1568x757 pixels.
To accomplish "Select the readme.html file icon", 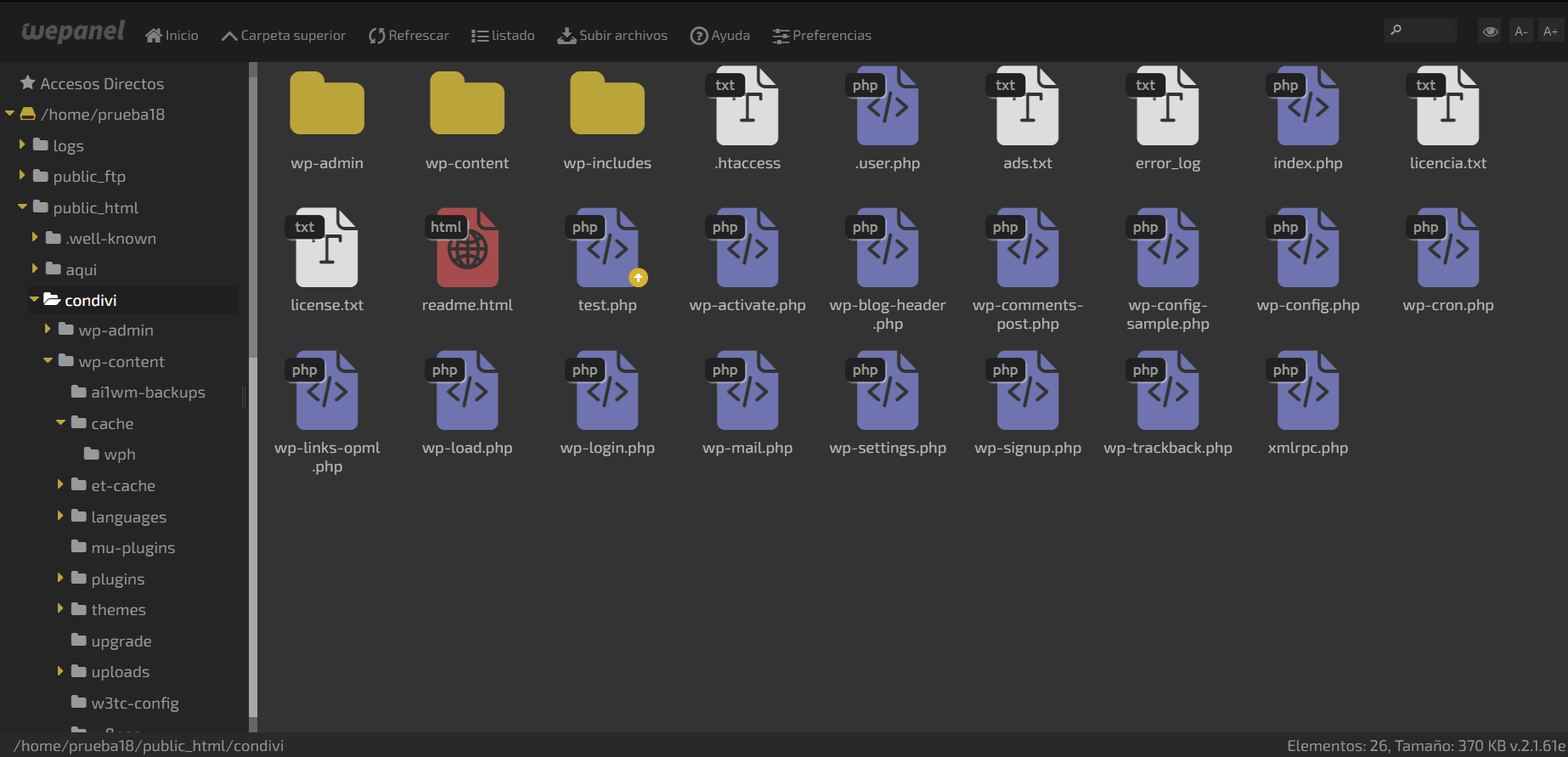I will click(467, 248).
